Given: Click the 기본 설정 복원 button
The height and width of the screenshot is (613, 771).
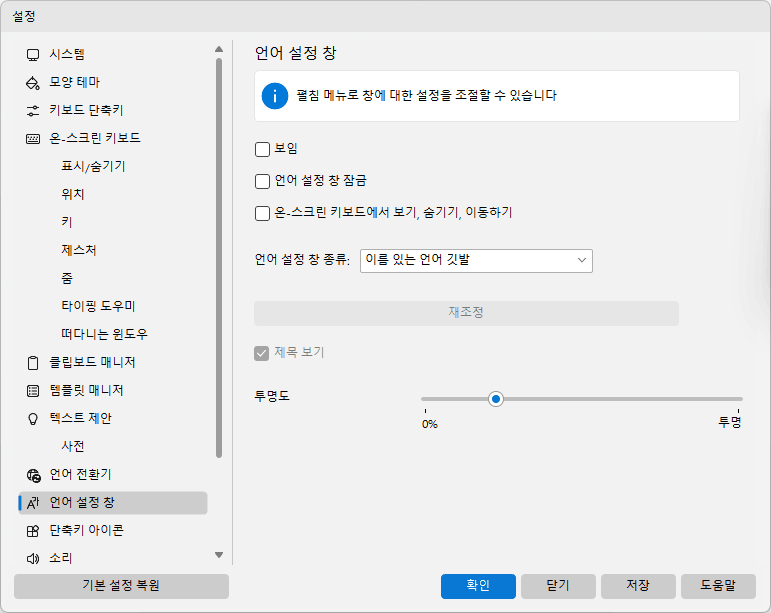Looking at the screenshot, I should coord(121,586).
